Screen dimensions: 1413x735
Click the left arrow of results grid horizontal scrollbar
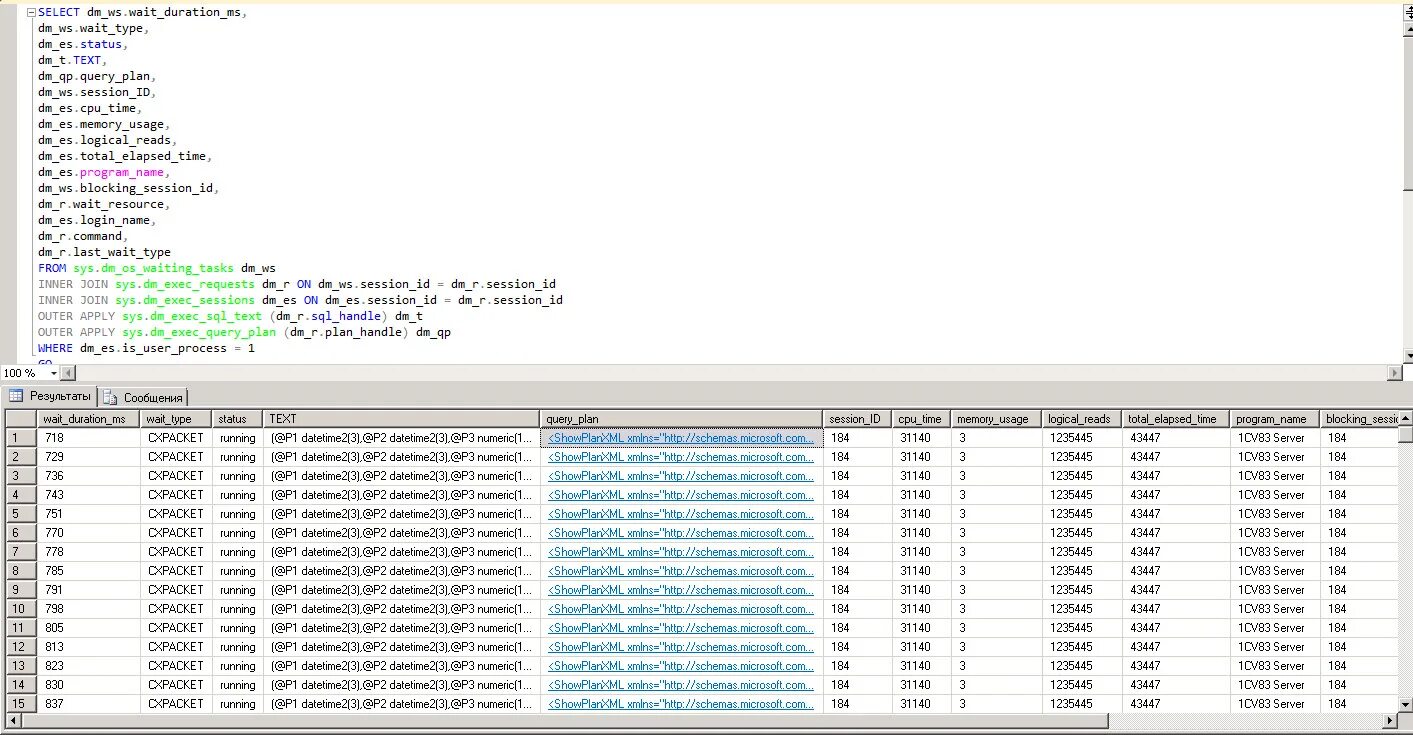(x=12, y=721)
